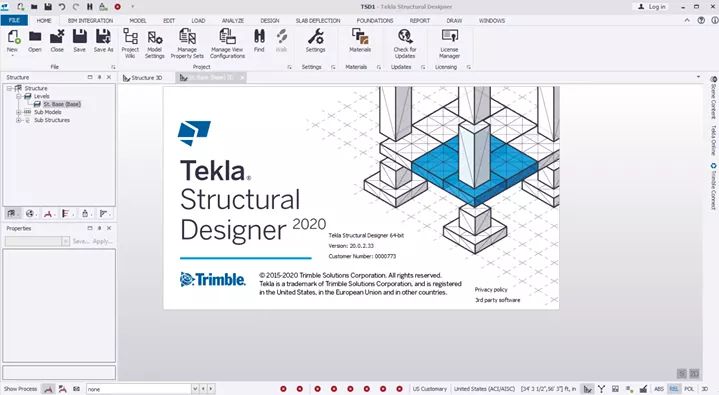
Task: Click the Y-shaped icon in the status bar
Action: click(602, 389)
